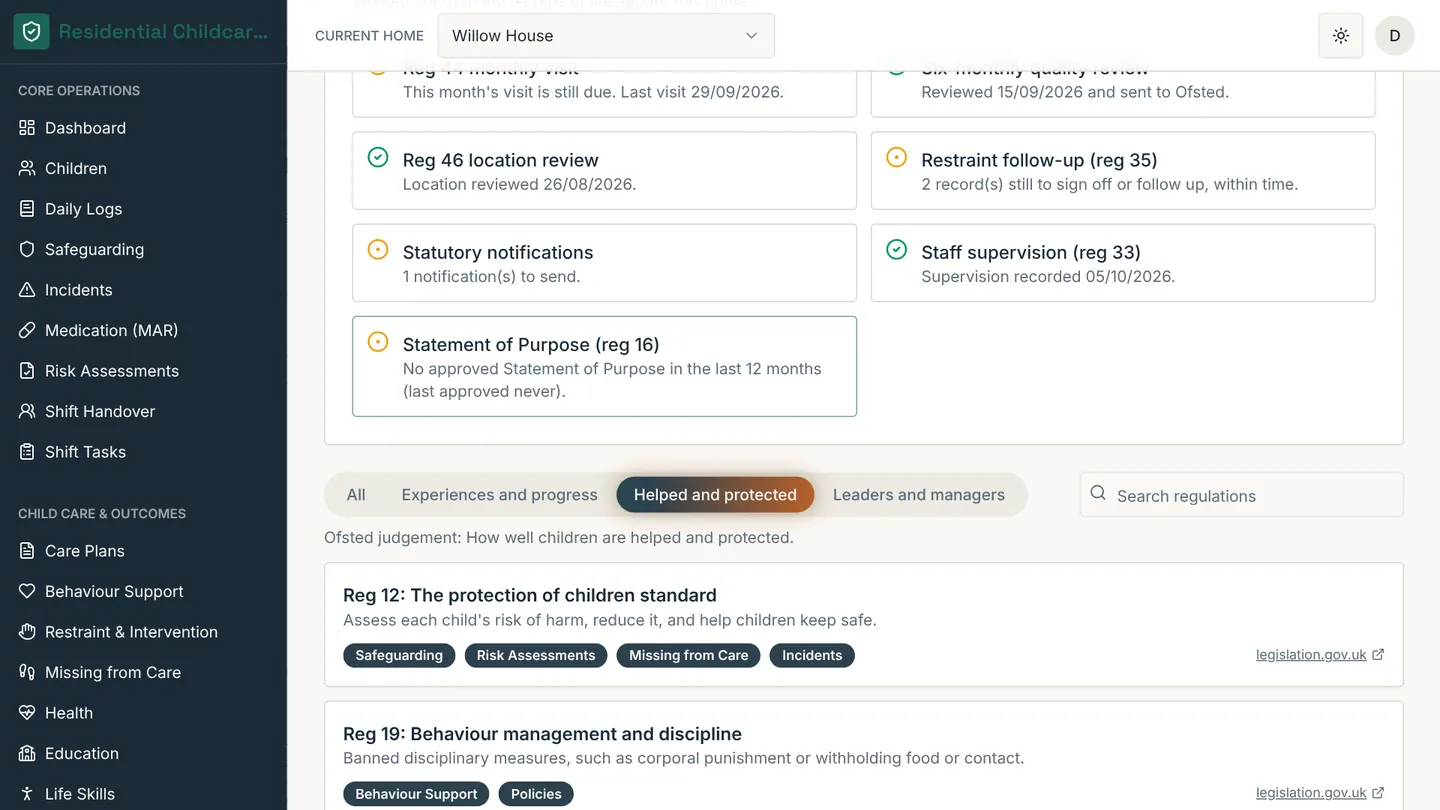Open the Statement of Purpose (reg 16) card
The image size is (1440, 810).
tap(604, 366)
